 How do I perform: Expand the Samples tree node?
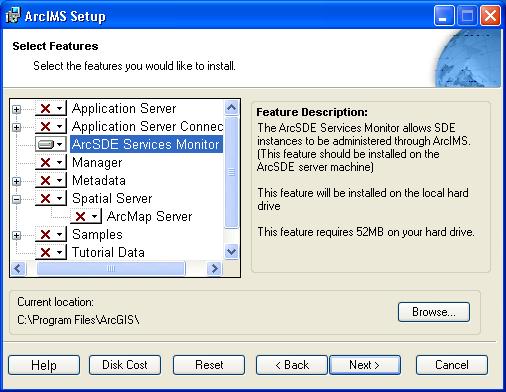[x=16, y=235]
